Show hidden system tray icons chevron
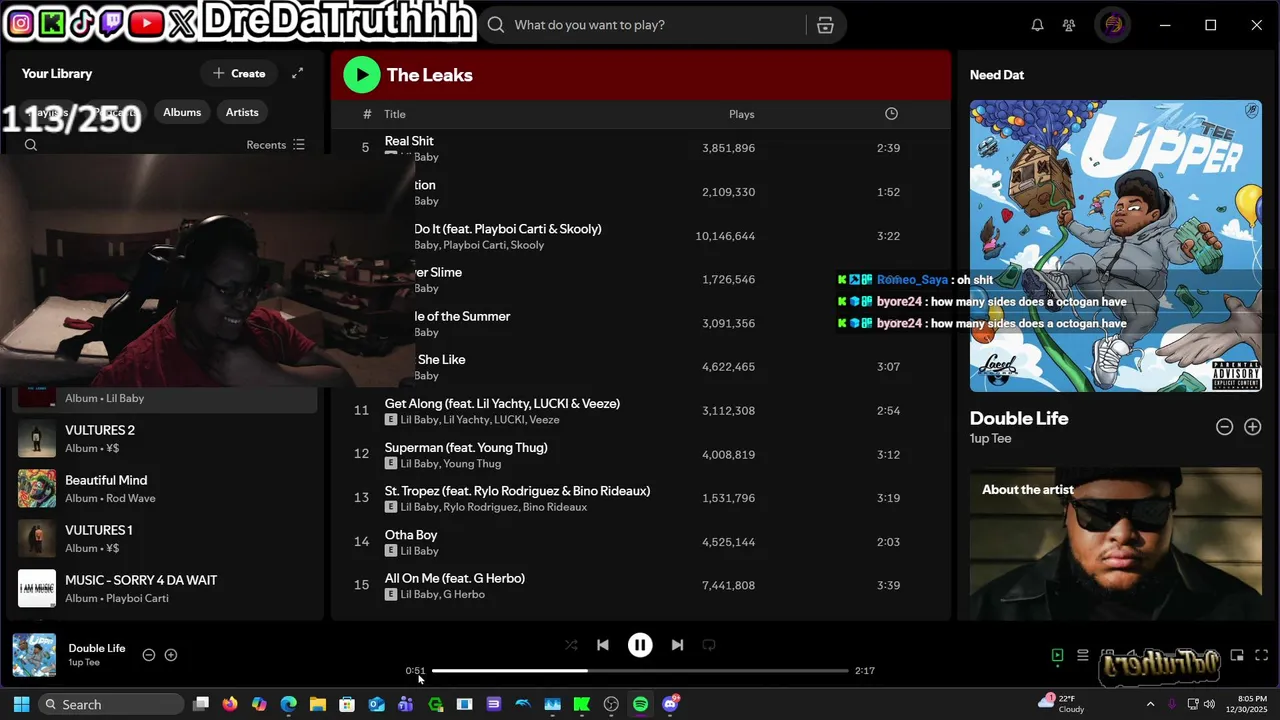The image size is (1280, 720). pyautogui.click(x=1150, y=704)
